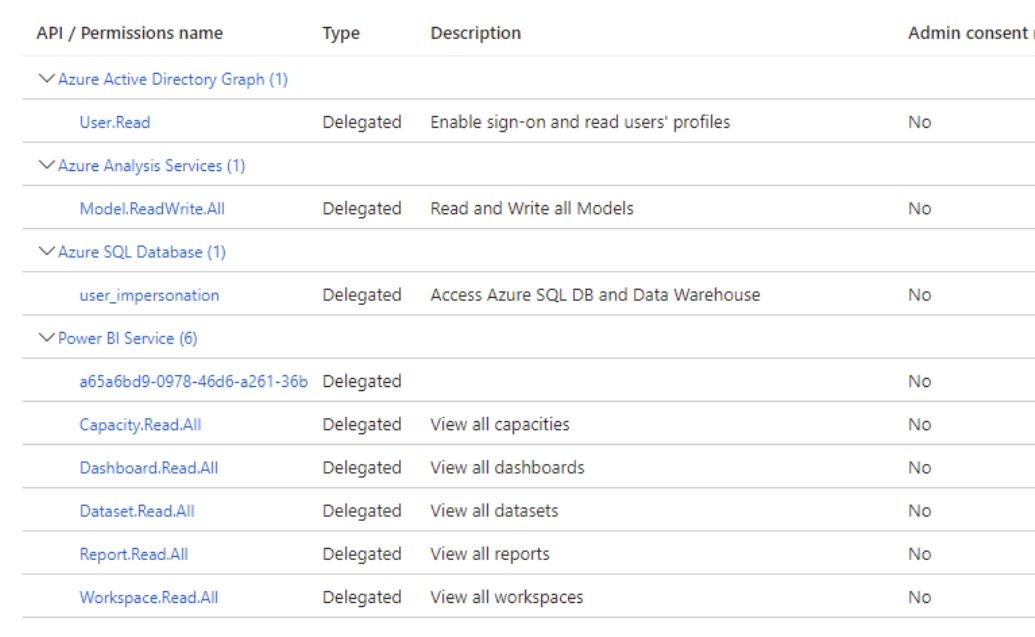Click the Azure Analysis Services group
1035x637 pixels.
pyautogui.click(x=151, y=166)
